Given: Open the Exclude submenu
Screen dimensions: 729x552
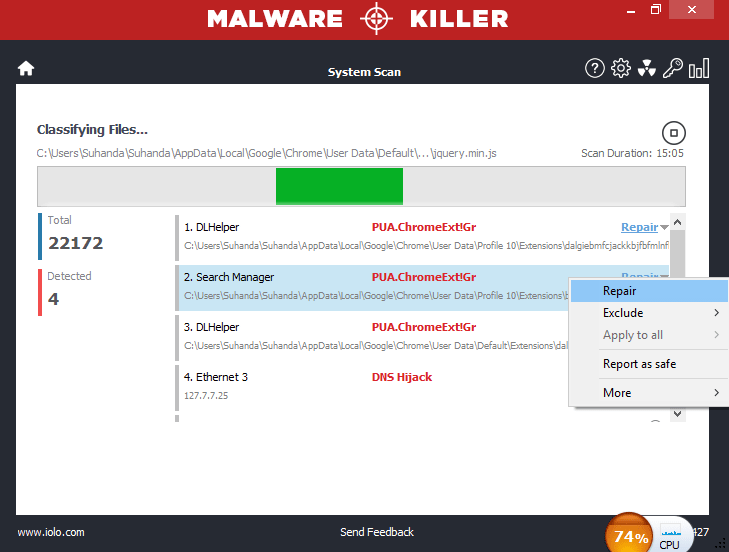Looking at the screenshot, I should [649, 313].
